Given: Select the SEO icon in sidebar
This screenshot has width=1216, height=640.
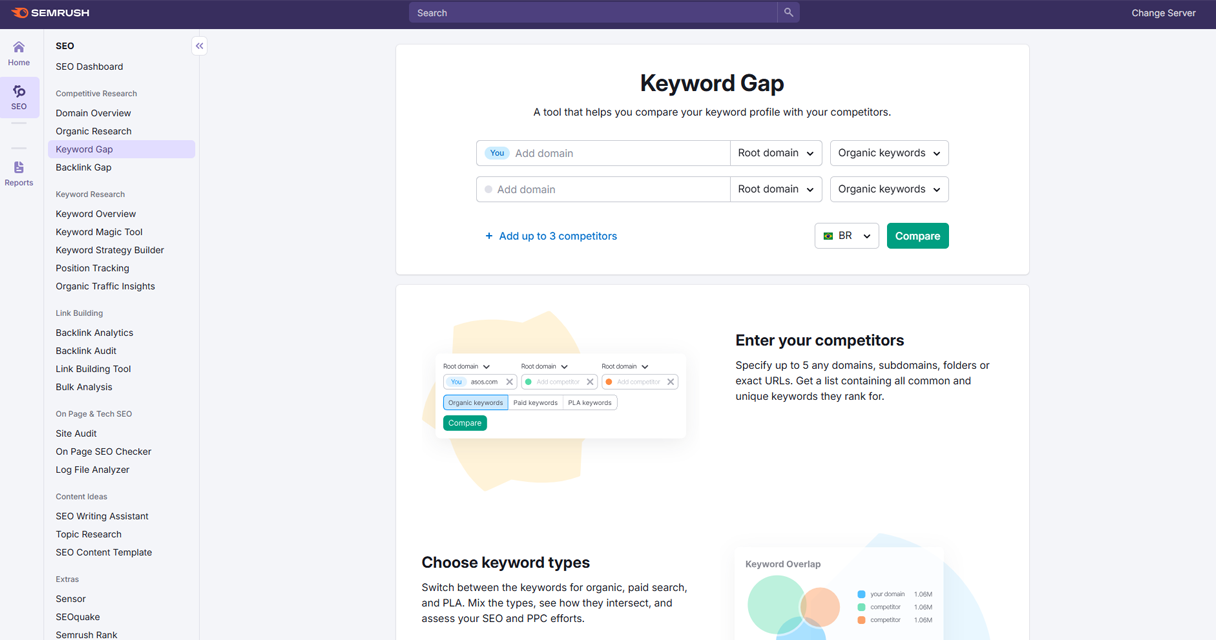Looking at the screenshot, I should [x=19, y=97].
